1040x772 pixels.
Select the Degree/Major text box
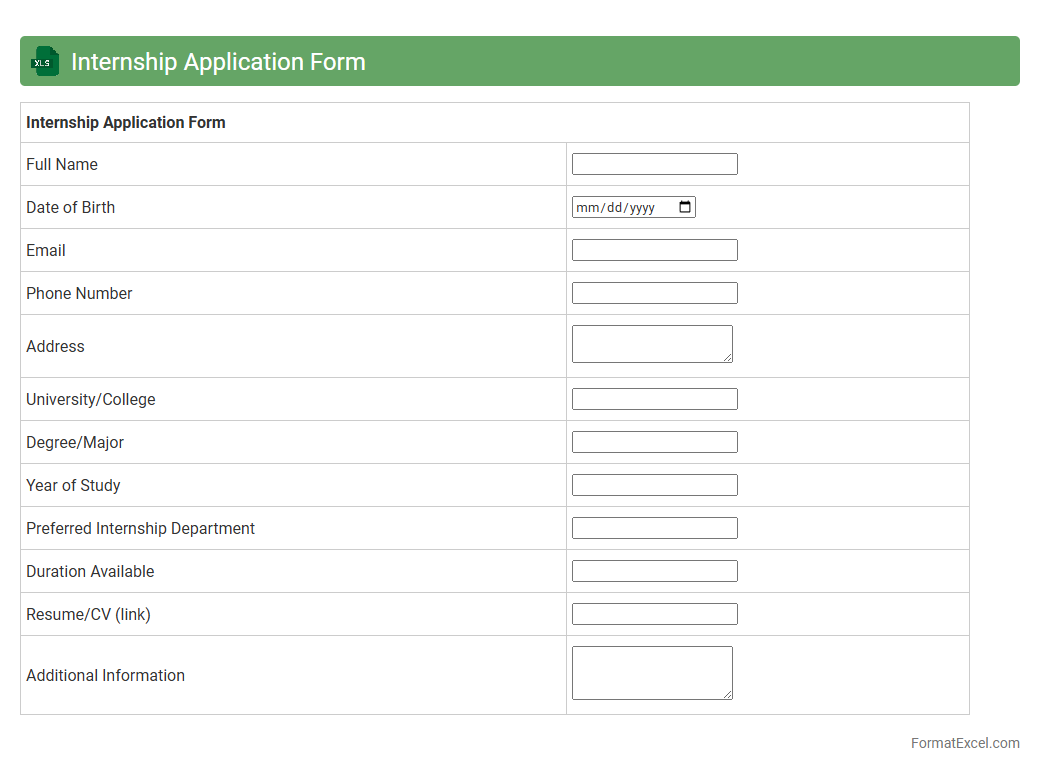[x=654, y=442]
